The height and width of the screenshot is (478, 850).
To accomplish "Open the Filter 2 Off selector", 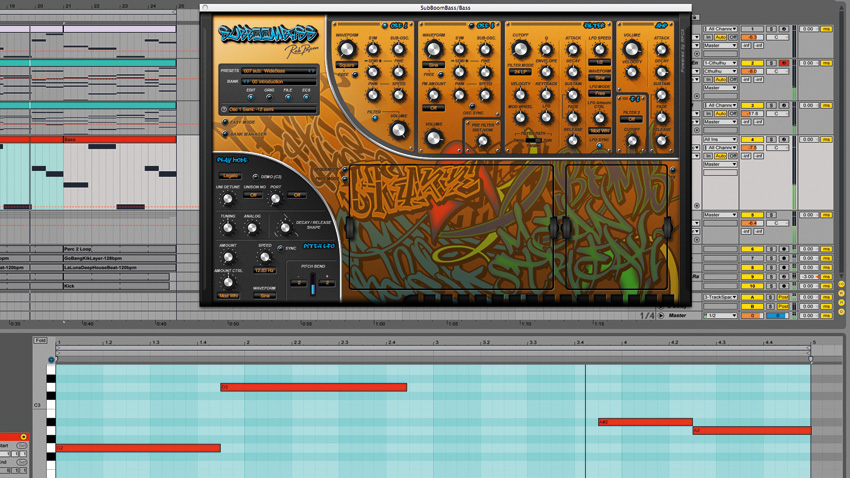I will (x=632, y=119).
